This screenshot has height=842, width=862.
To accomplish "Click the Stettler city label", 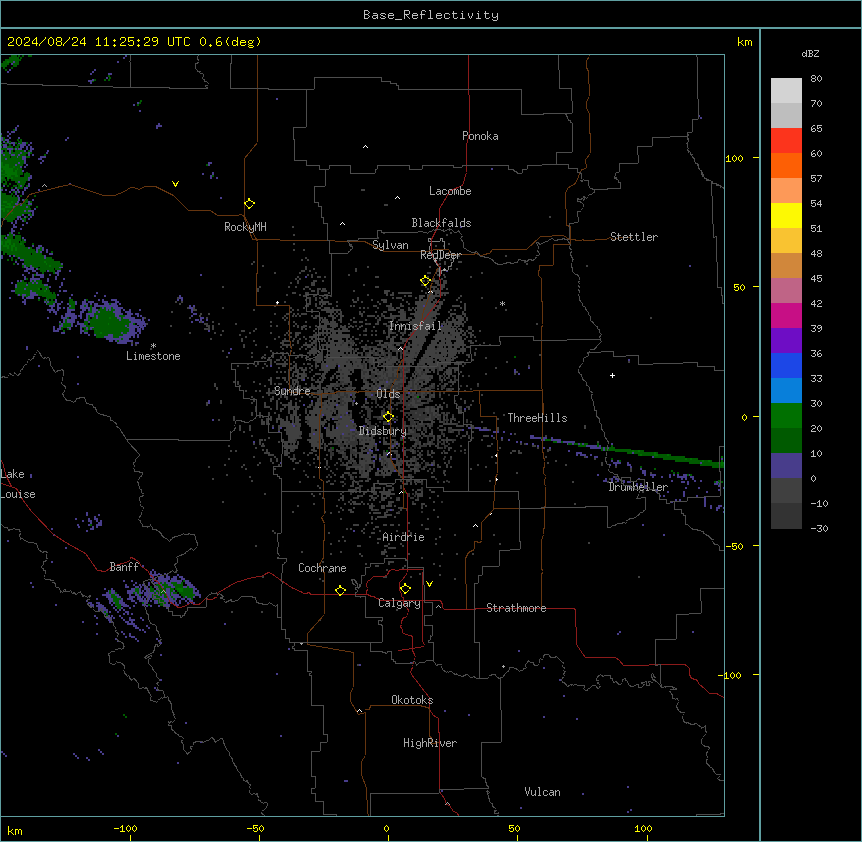I will coord(634,237).
